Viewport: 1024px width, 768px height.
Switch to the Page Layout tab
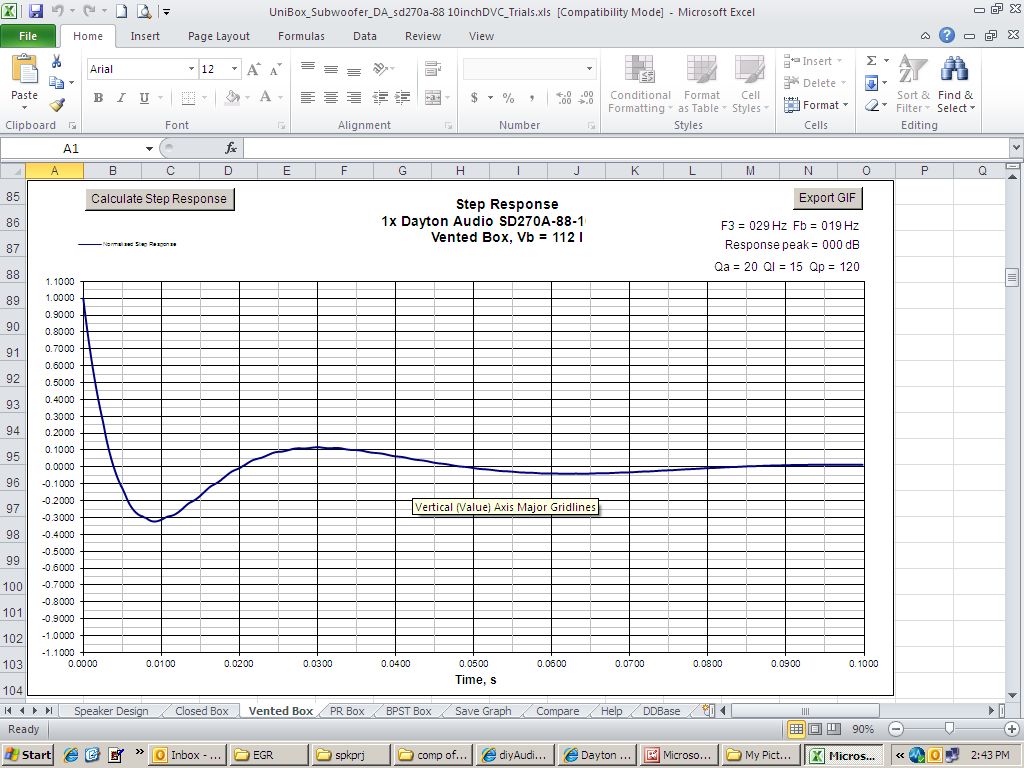219,36
